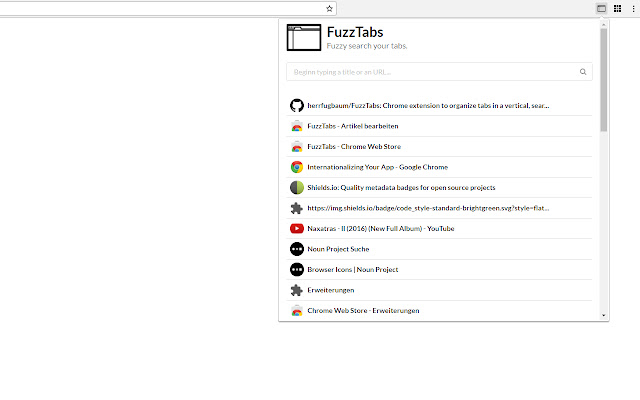Click GitHub icon of herrfugbaum/FuzzTabs tab
The height and width of the screenshot is (400, 640).
[x=297, y=105]
